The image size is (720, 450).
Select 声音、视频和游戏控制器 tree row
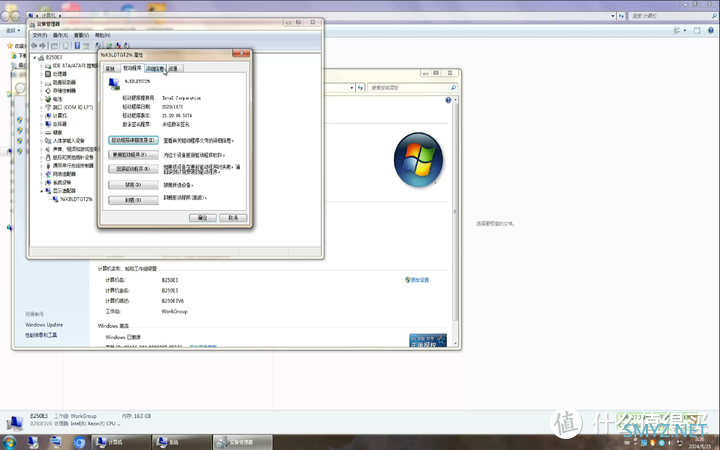click(71, 149)
